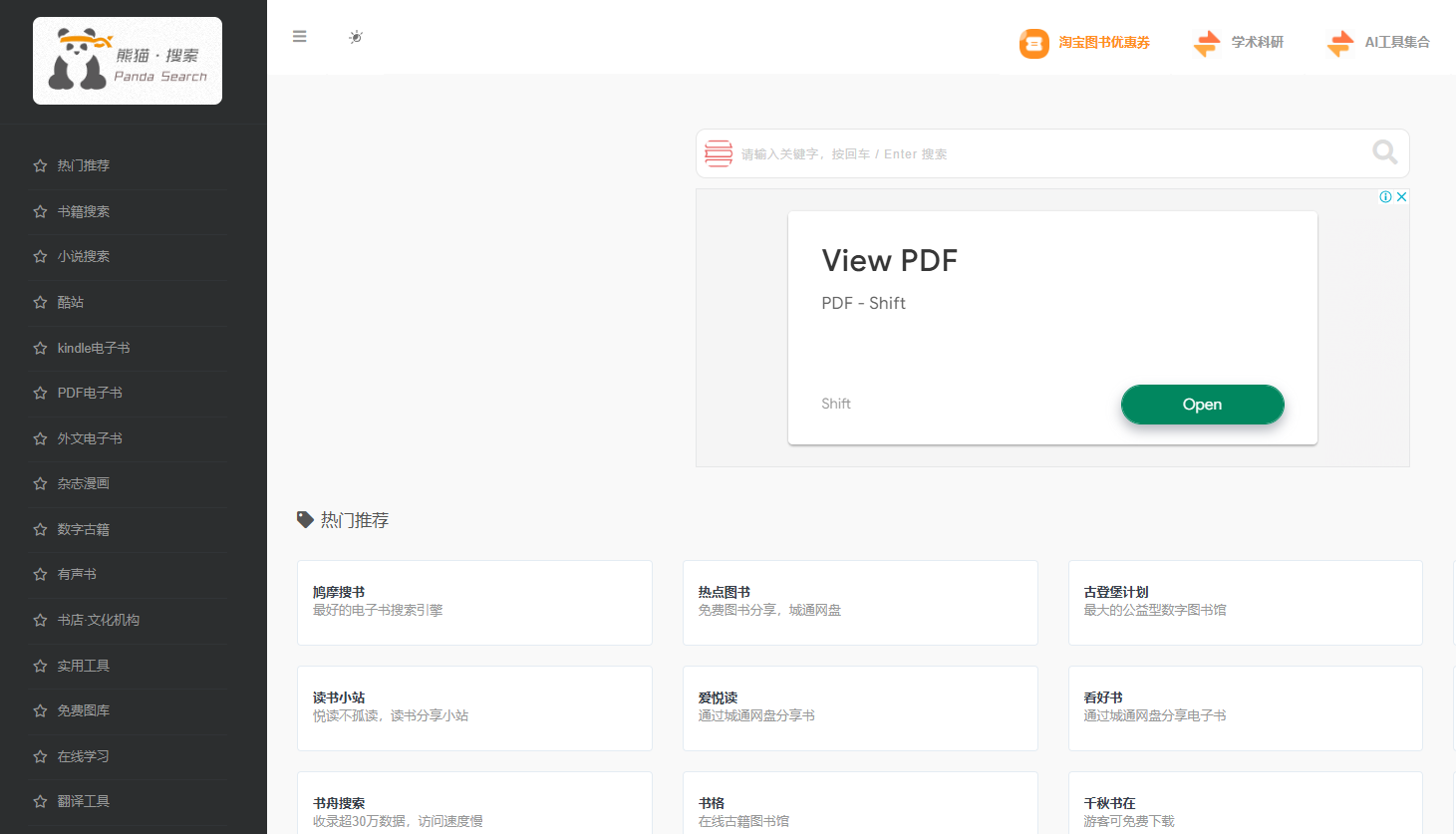The image size is (1456, 834).
Task: Open the 鸠摩搜书 card
Action: tap(474, 602)
